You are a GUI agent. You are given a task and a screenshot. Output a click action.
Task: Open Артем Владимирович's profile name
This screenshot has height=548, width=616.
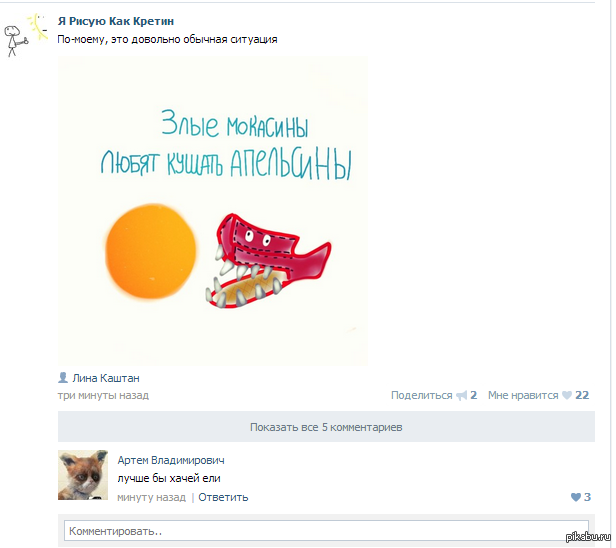[x=171, y=460]
